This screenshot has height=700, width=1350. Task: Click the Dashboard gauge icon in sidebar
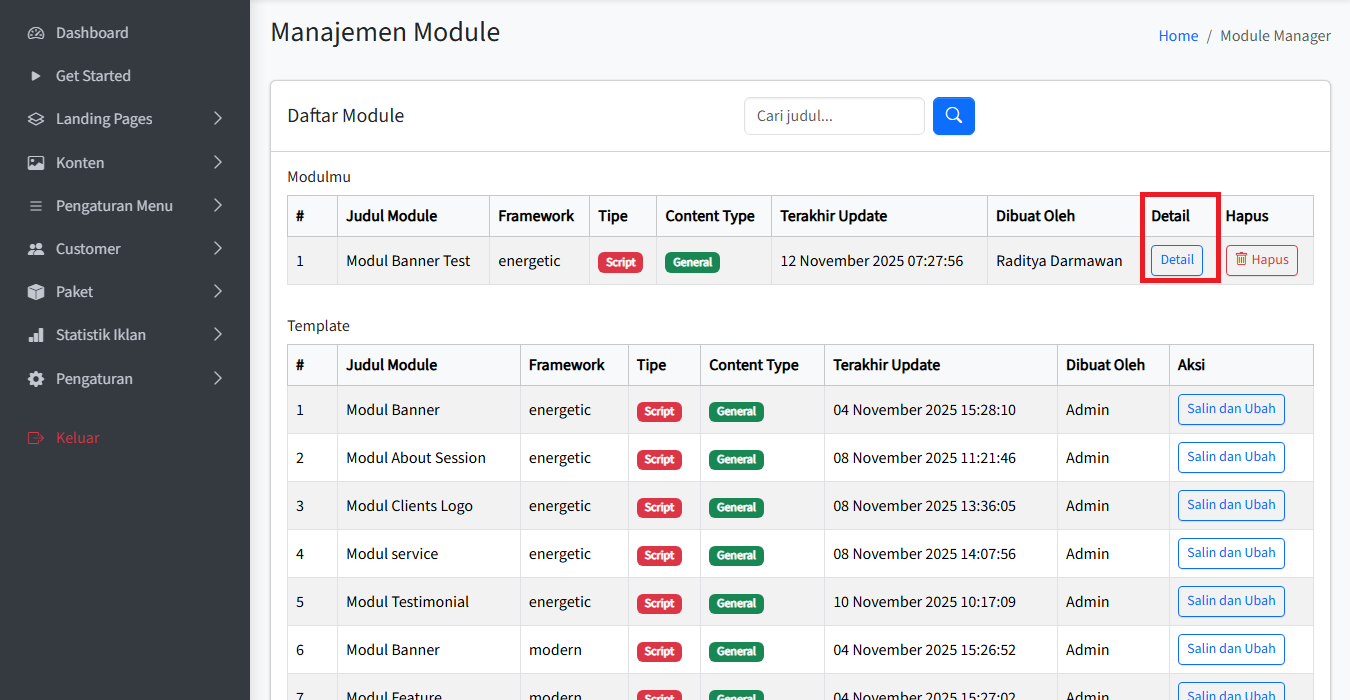pyautogui.click(x=36, y=33)
